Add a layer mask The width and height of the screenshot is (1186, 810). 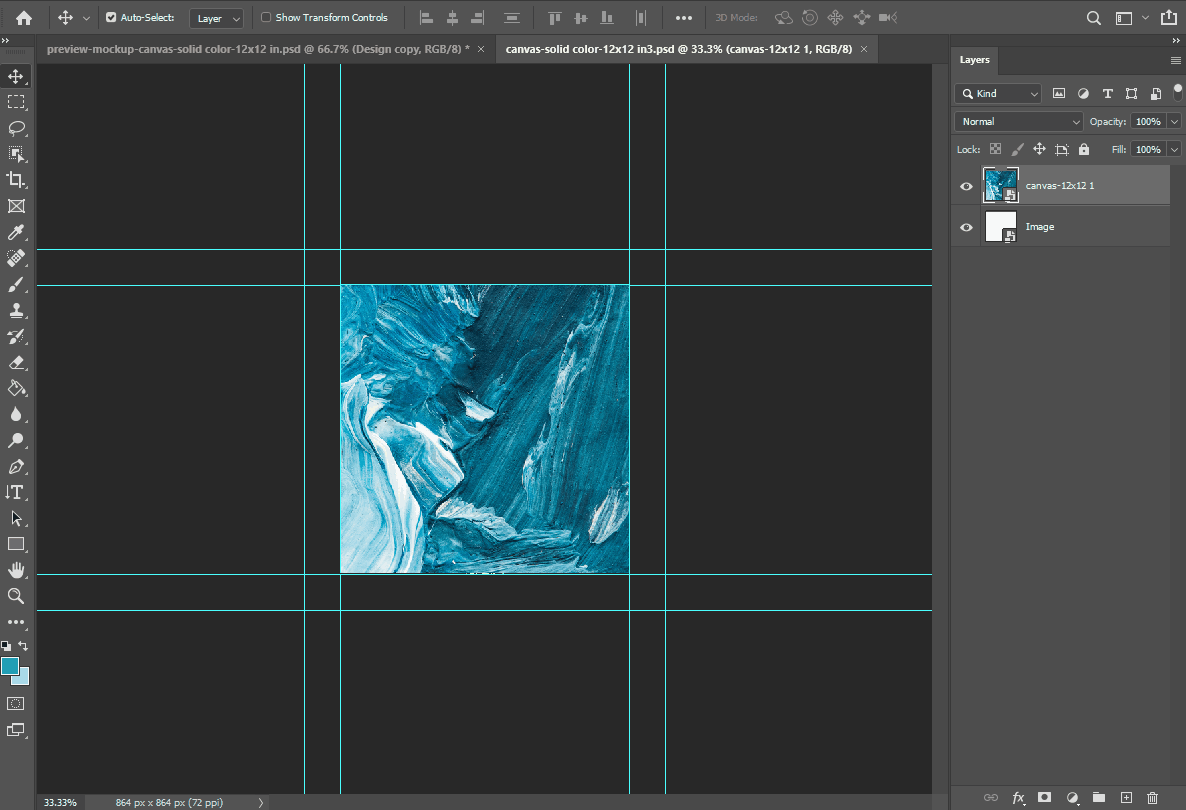[x=1045, y=798]
